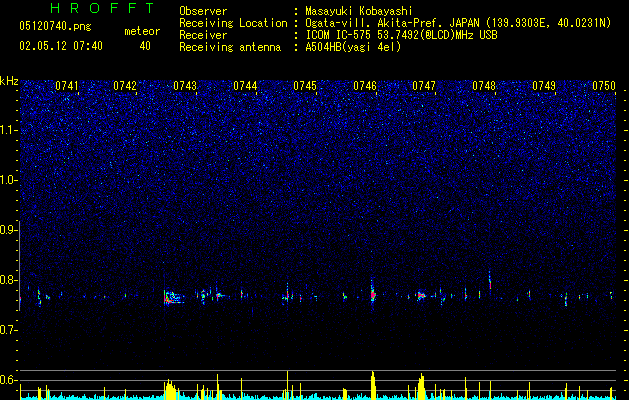Image resolution: width=629 pixels, height=400 pixels.
Task: Click the date stamp 02.05.12 07:40
Action: [x=61, y=46]
